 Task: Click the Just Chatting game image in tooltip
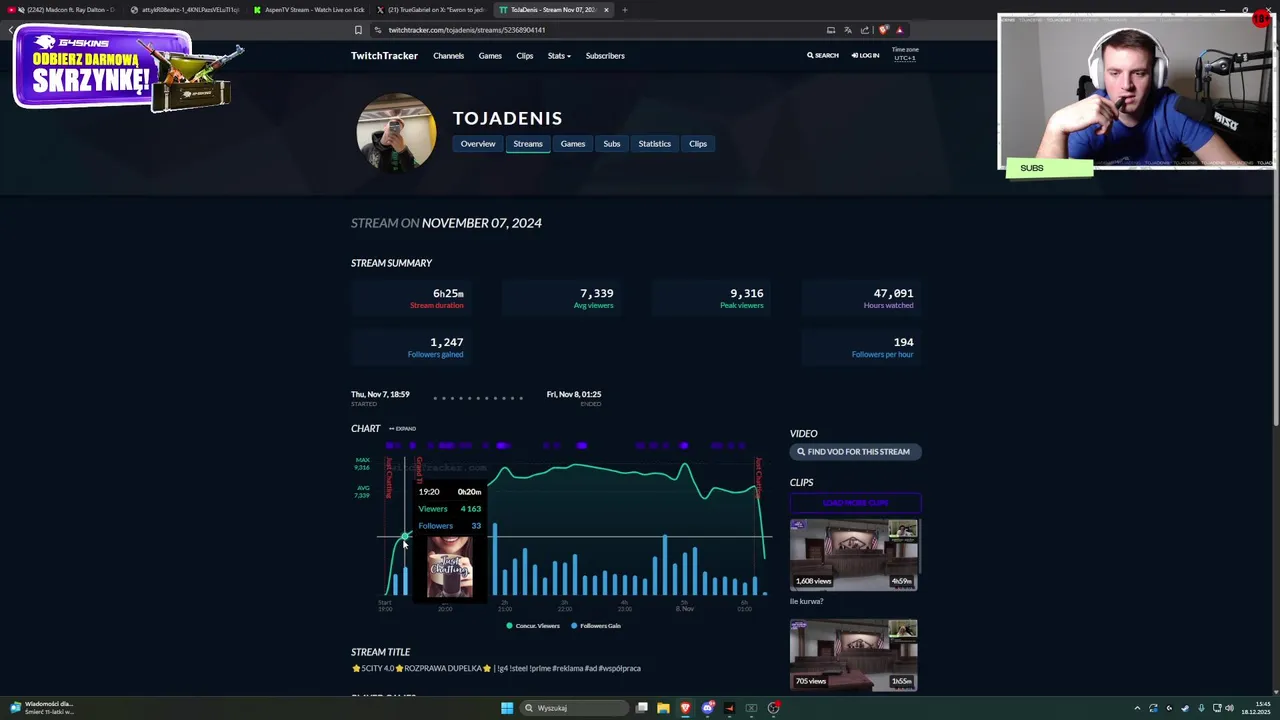pos(449,567)
